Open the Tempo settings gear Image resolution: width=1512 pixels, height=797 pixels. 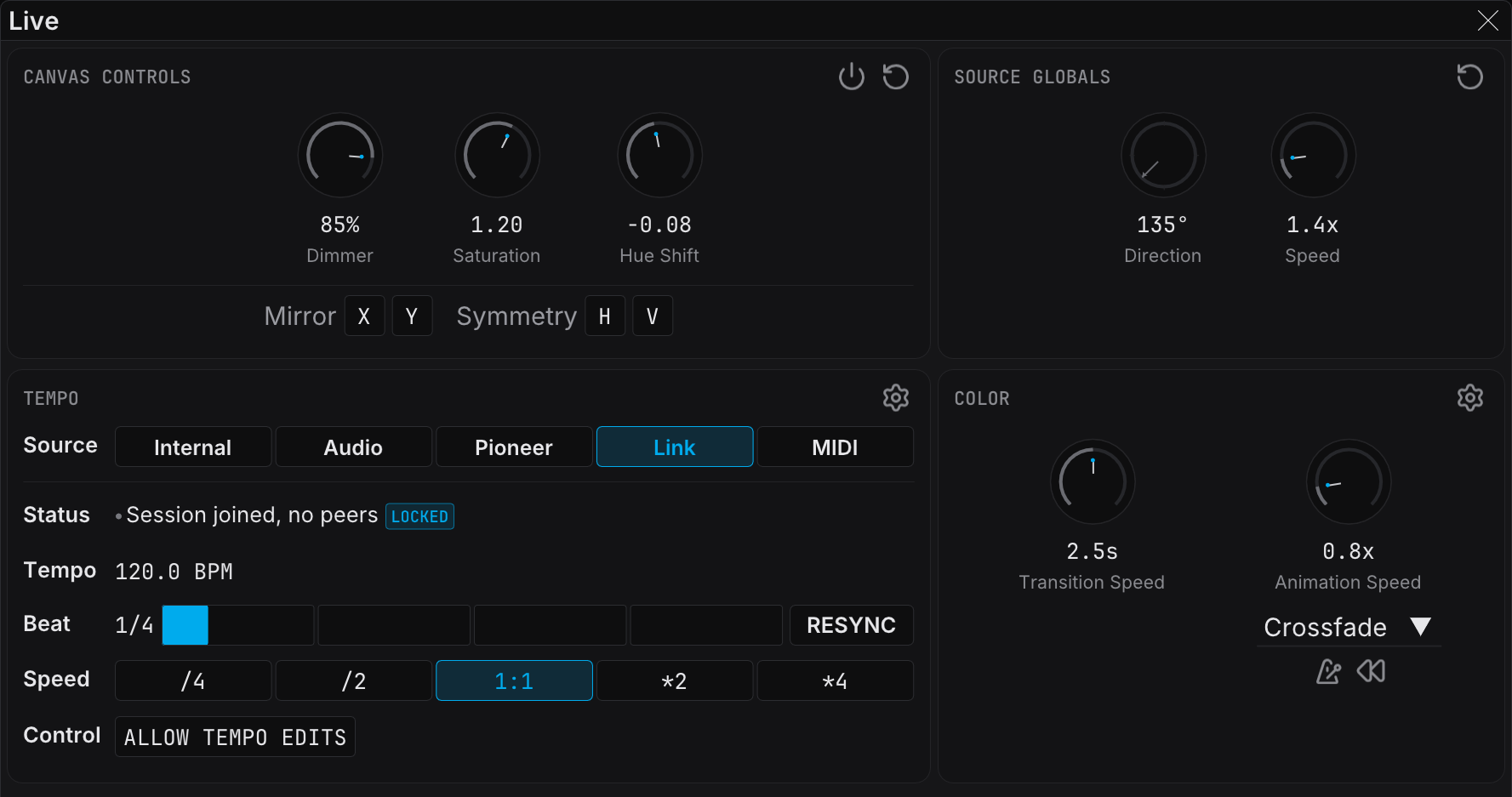click(895, 398)
